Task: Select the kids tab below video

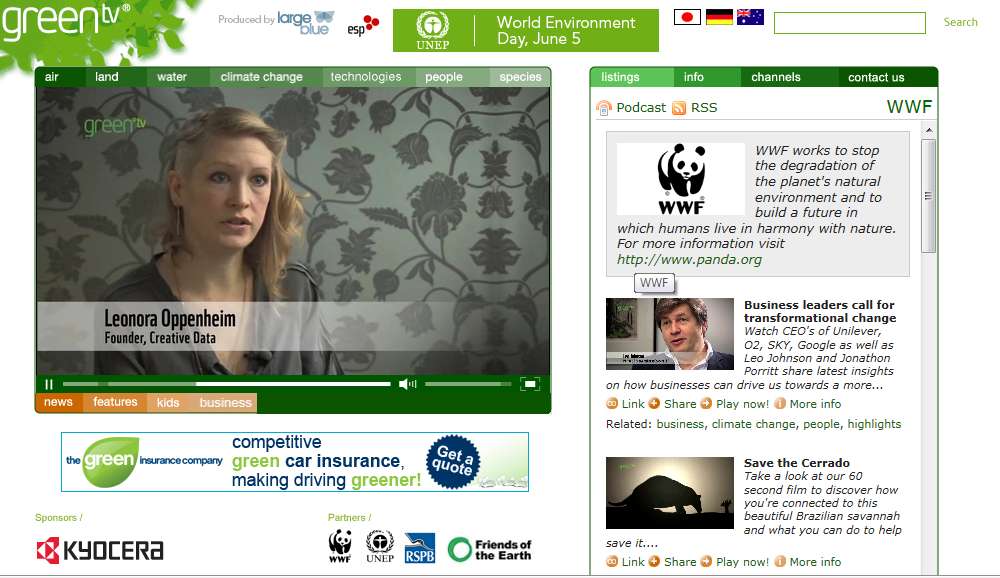Action: point(168,403)
